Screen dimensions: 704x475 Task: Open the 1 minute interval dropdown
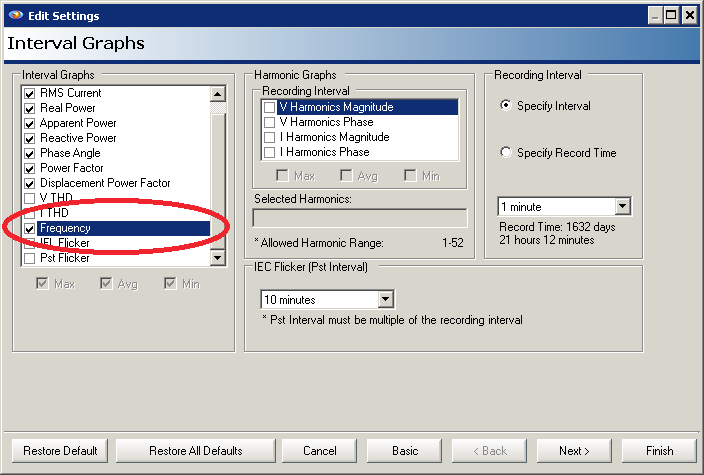[x=622, y=207]
